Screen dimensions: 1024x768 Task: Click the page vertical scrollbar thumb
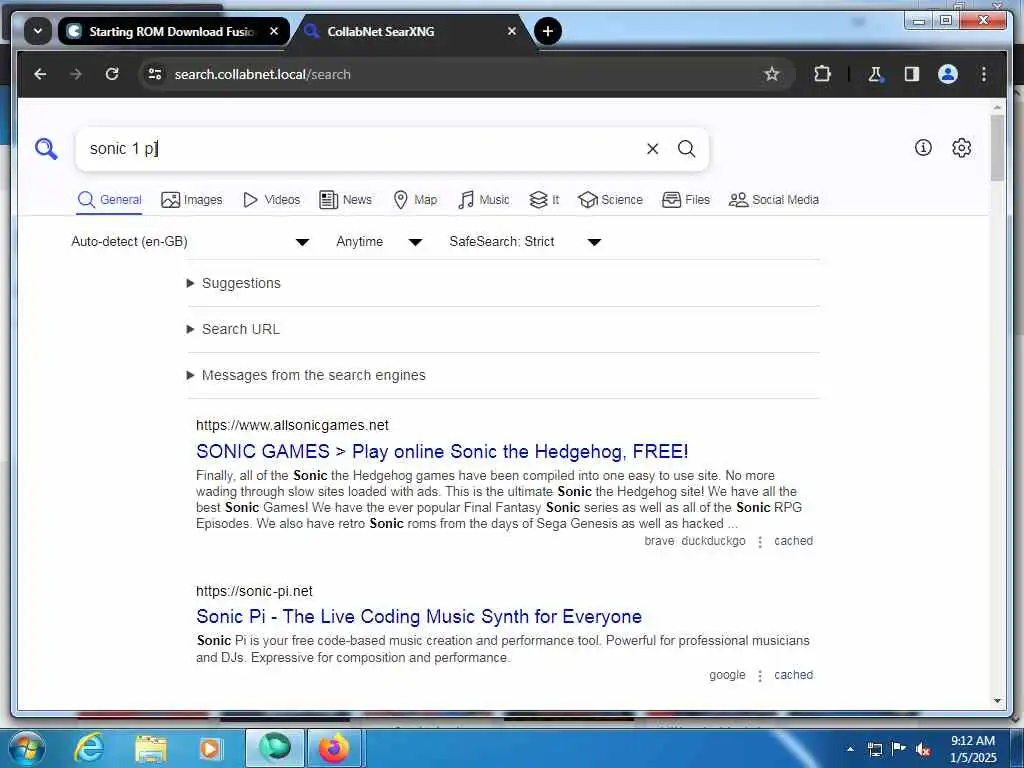tap(997, 148)
